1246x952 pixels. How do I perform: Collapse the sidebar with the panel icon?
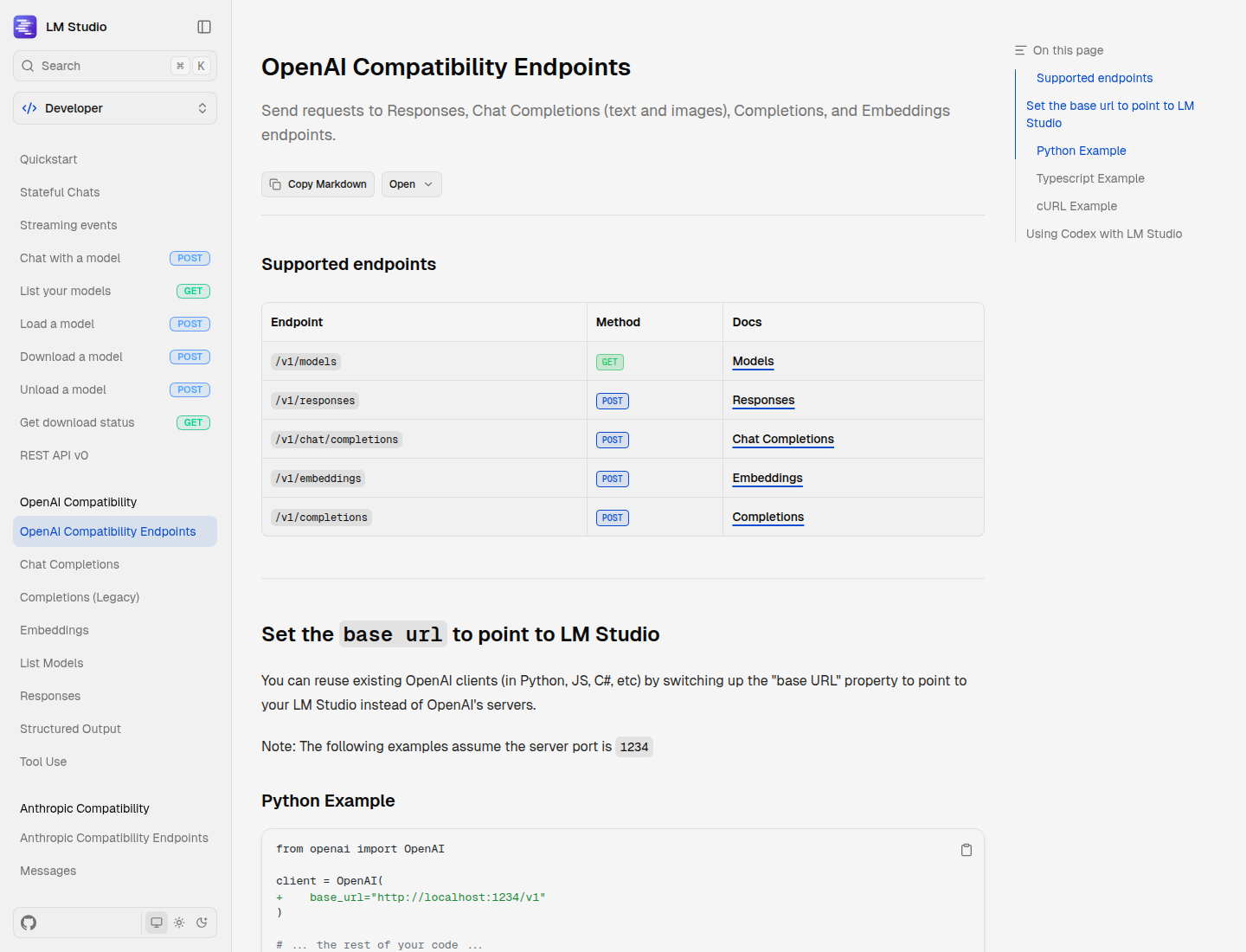pyautogui.click(x=204, y=27)
